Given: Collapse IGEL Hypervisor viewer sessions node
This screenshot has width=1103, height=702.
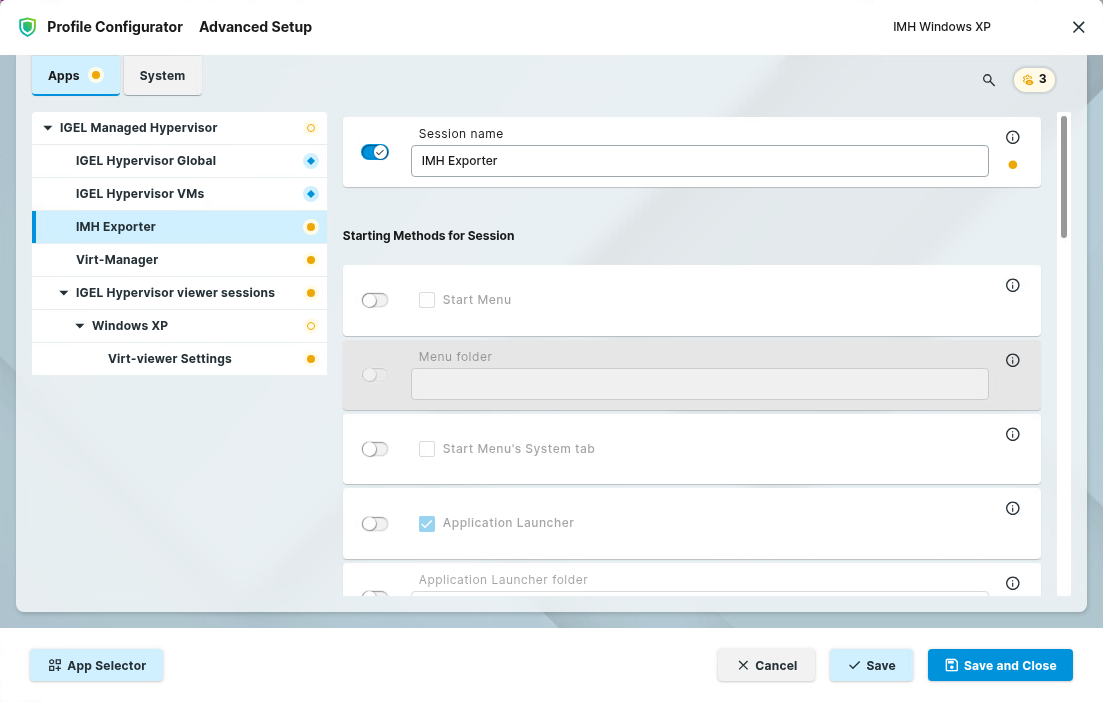Looking at the screenshot, I should [x=64, y=293].
